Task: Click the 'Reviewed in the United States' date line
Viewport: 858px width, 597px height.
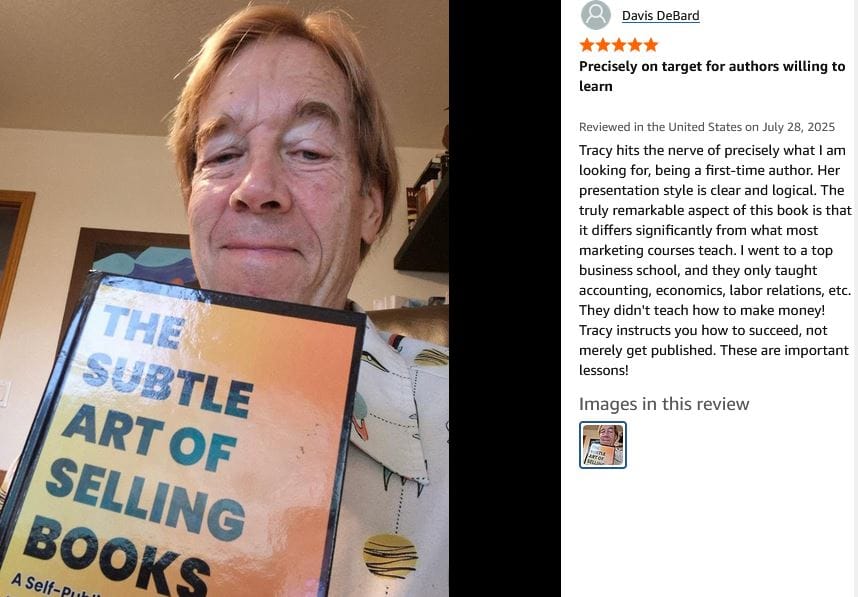Action: tap(706, 127)
